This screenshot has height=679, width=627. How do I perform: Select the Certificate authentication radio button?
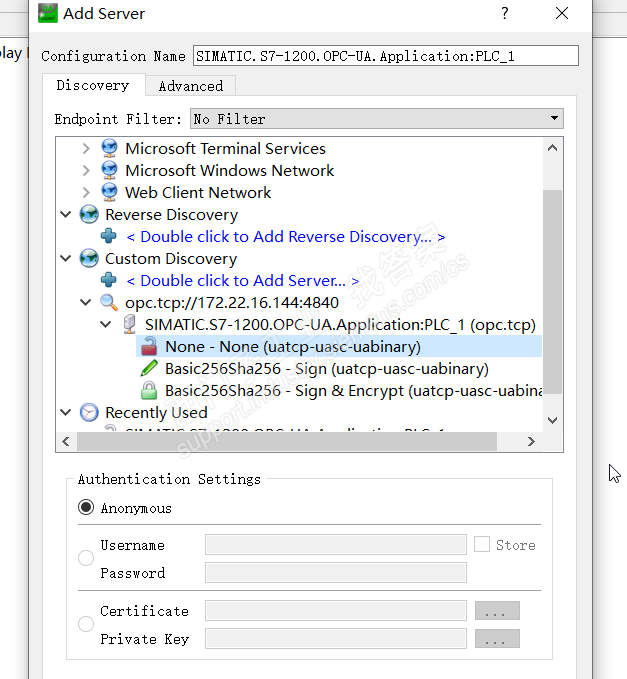[x=86, y=624]
